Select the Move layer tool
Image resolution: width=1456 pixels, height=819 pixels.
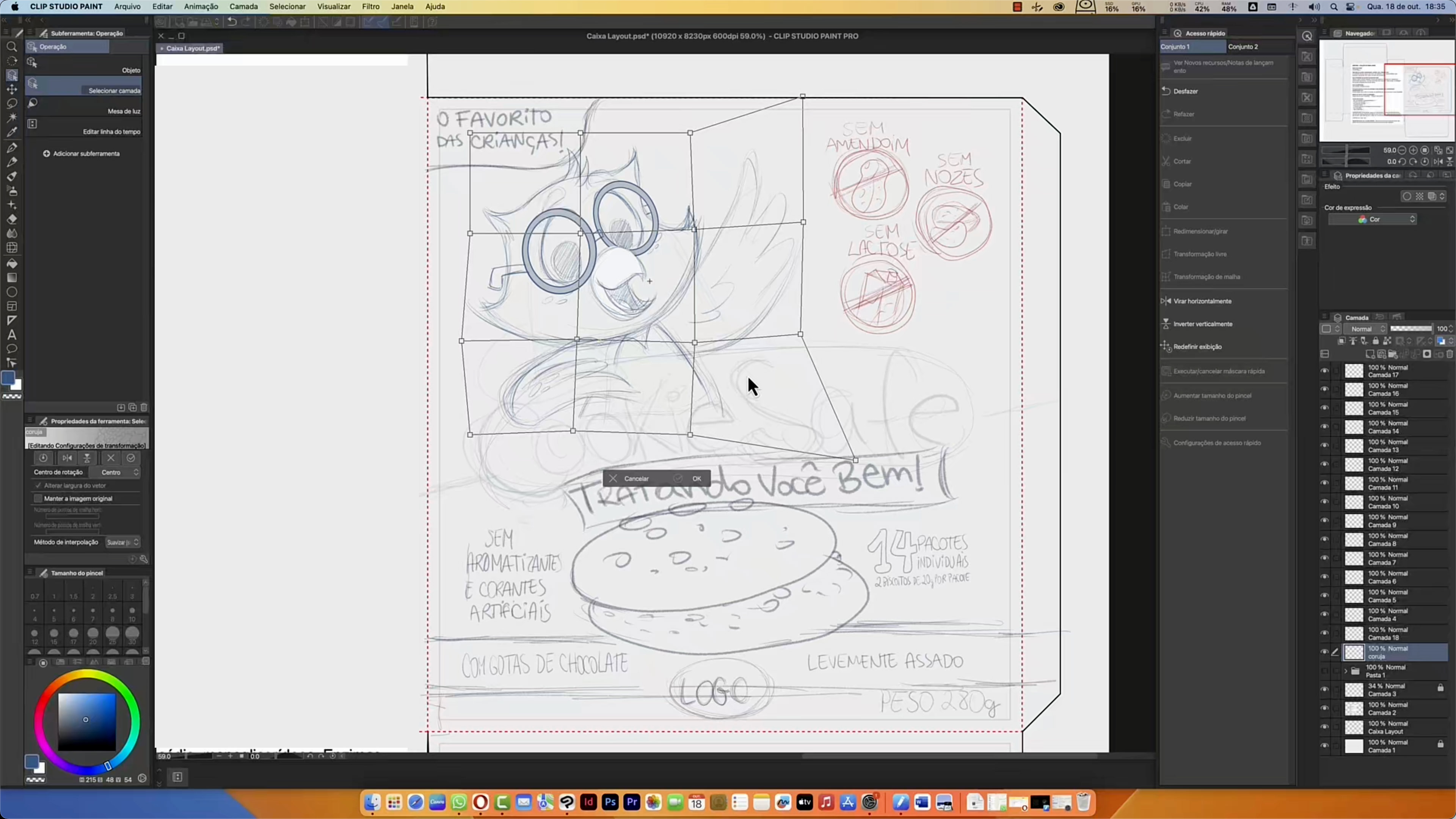point(11,89)
